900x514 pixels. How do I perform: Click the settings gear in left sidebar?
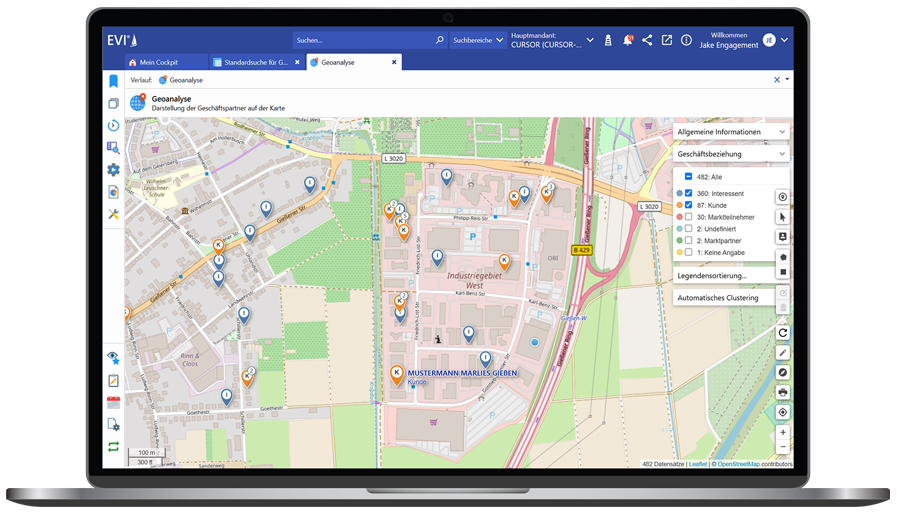click(x=113, y=170)
